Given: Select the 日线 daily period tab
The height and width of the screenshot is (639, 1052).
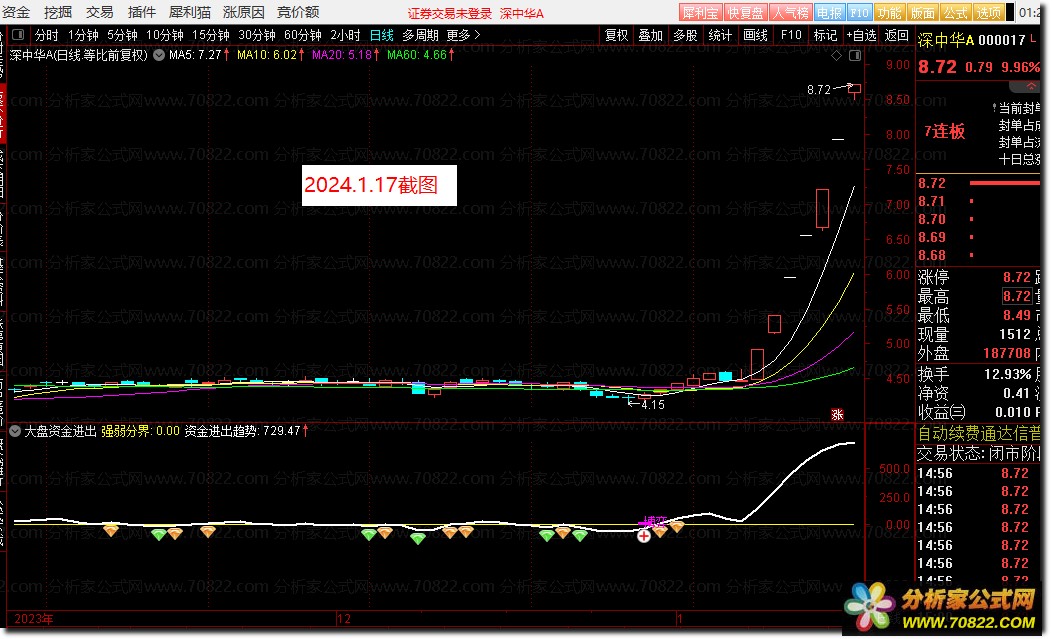Looking at the screenshot, I should tap(382, 35).
